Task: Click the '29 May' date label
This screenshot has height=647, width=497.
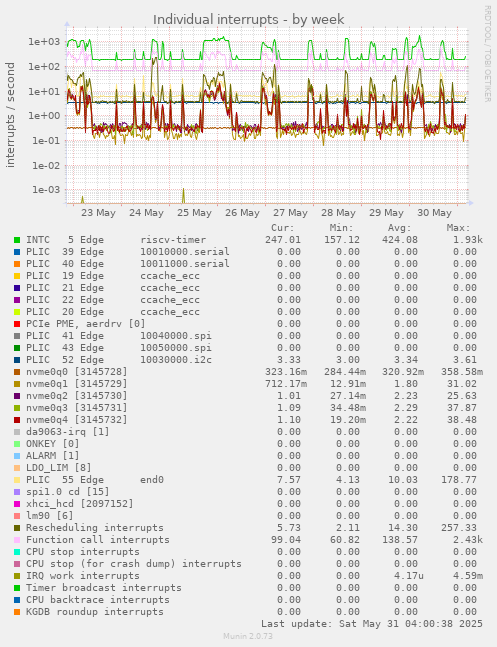Action: point(386,213)
